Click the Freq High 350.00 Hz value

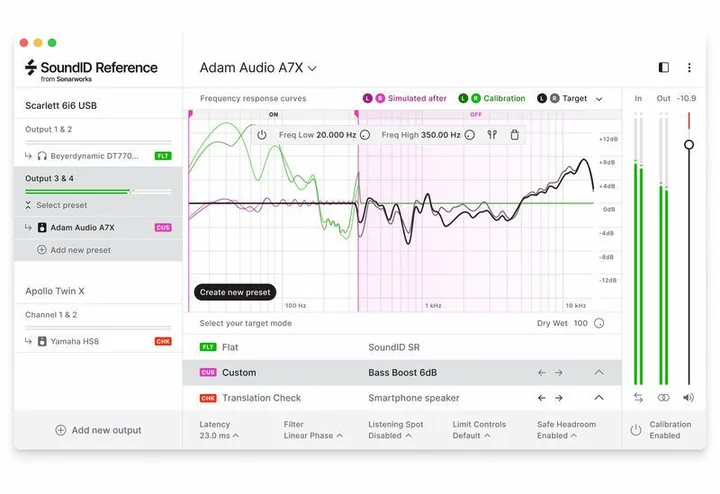point(440,135)
